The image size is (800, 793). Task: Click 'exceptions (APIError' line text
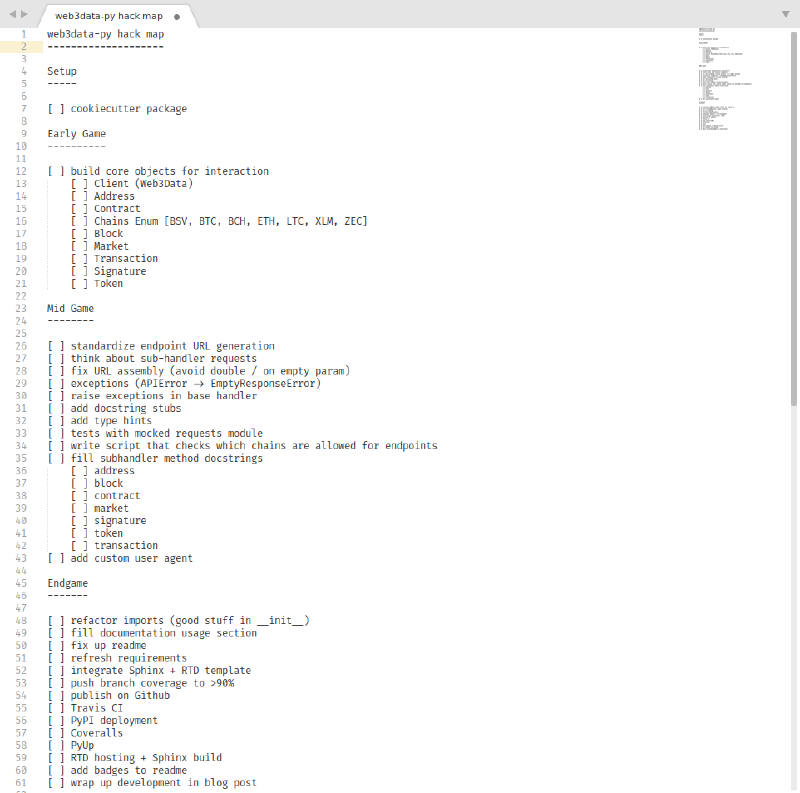click(x=196, y=384)
